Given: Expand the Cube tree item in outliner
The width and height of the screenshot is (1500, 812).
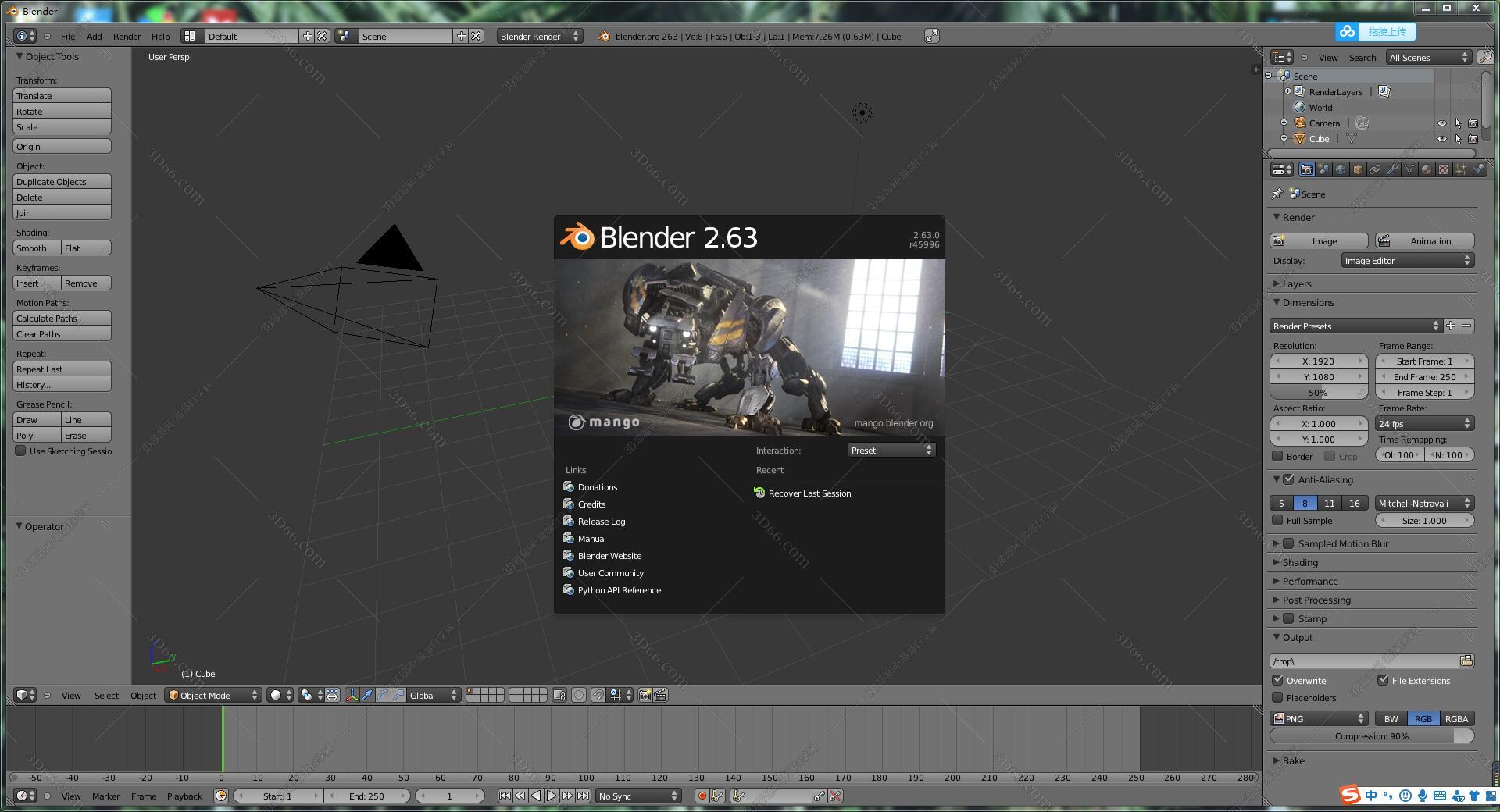Looking at the screenshot, I should click(1284, 138).
